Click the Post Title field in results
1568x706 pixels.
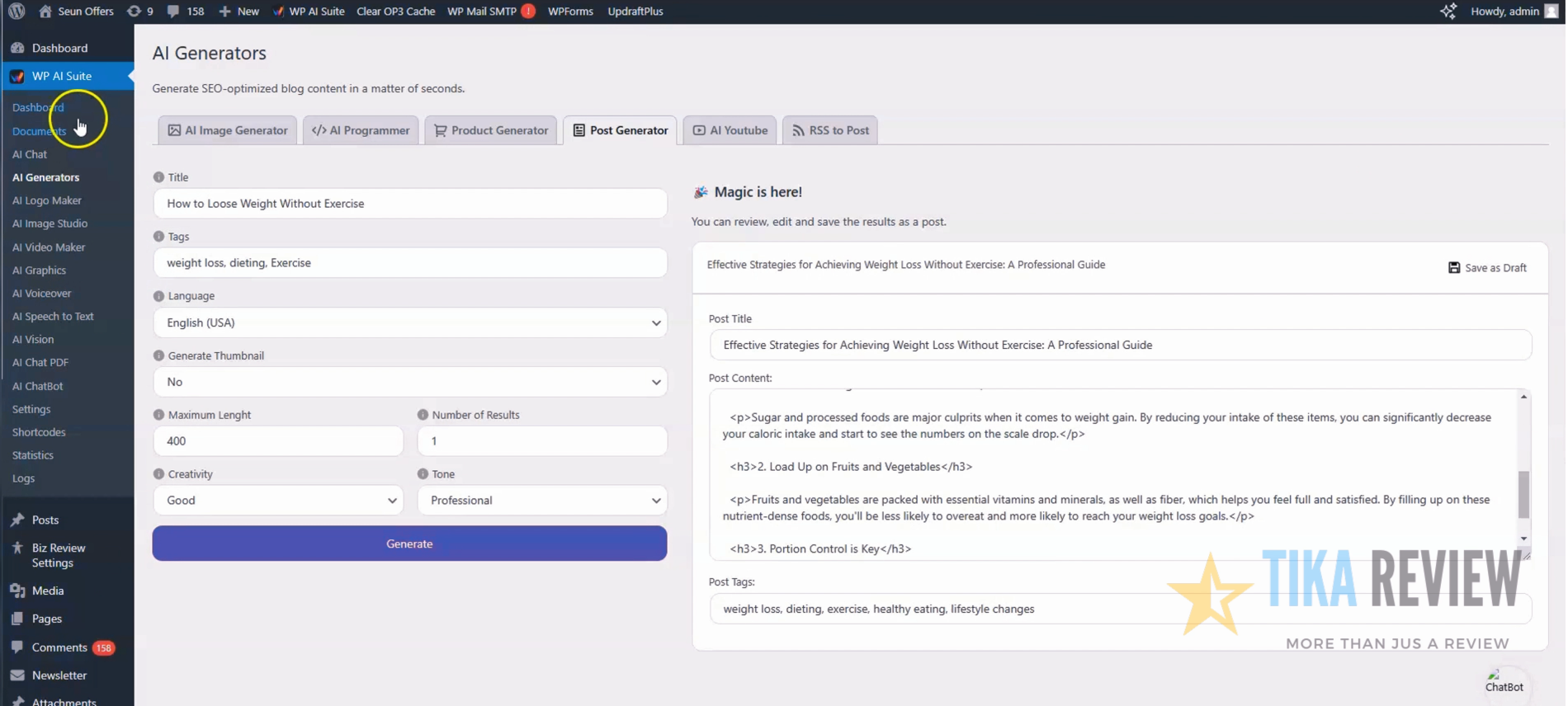[1121, 345]
